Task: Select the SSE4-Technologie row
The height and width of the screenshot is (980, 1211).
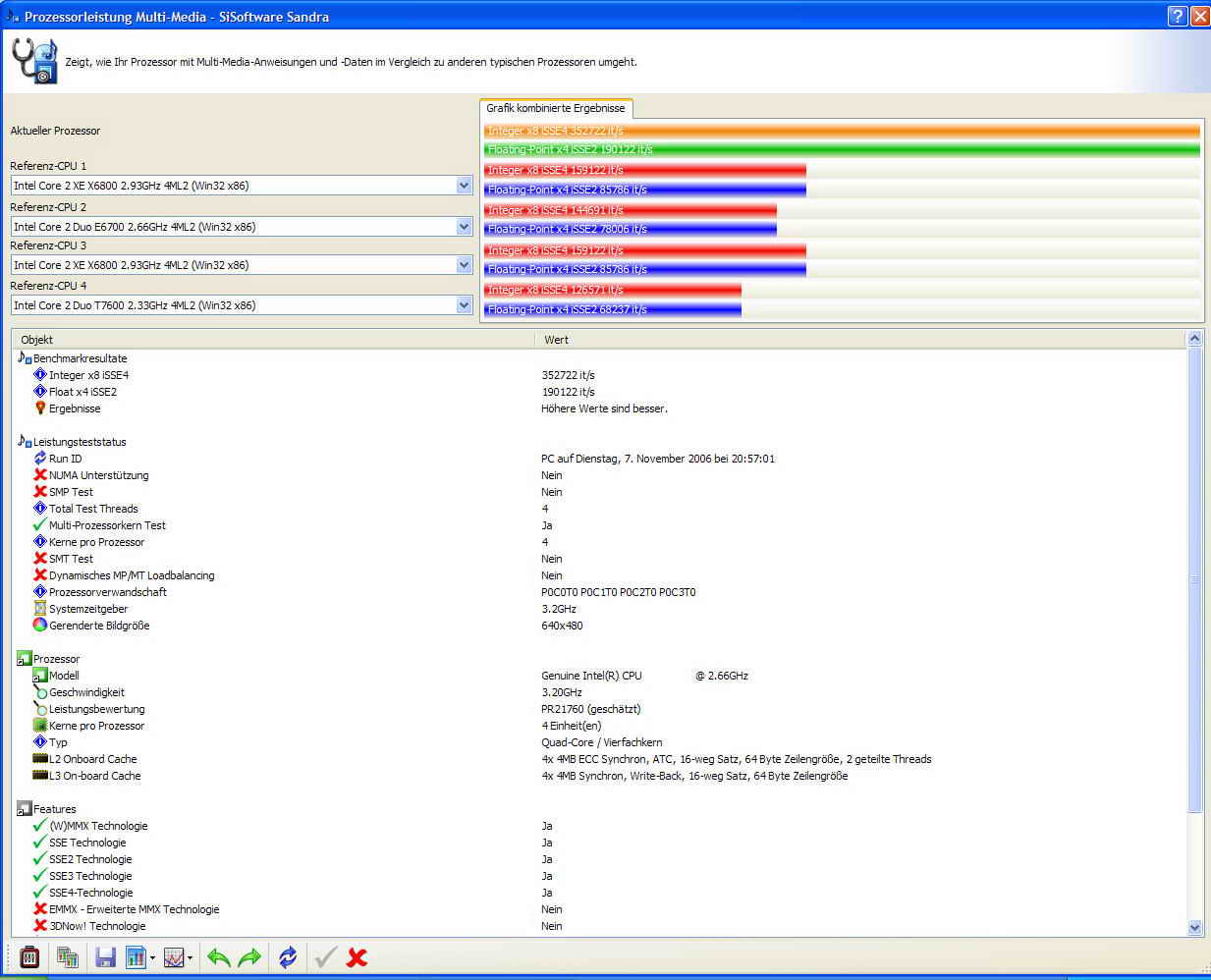Action: coord(599,893)
